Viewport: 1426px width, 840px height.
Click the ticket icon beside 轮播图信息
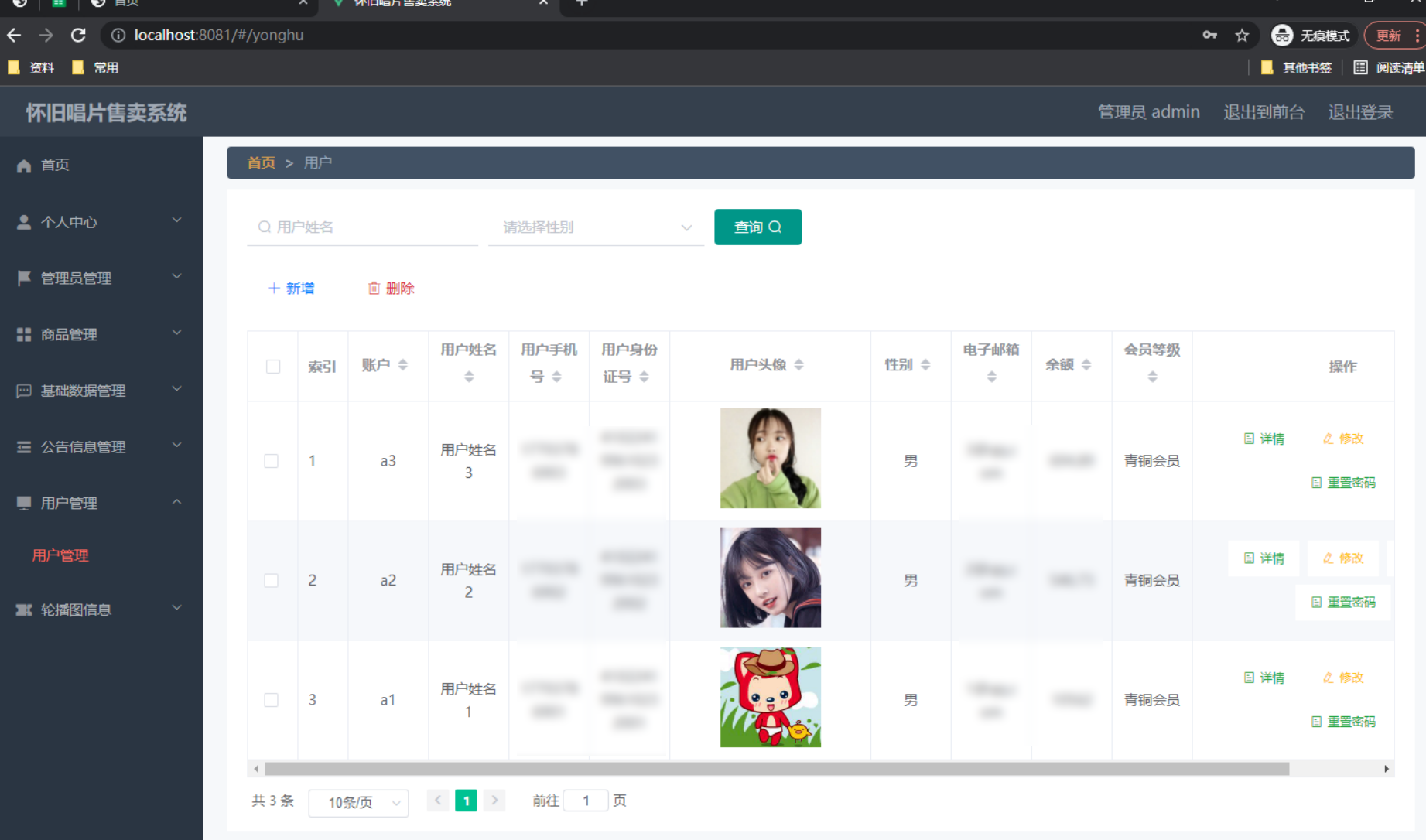coord(24,610)
